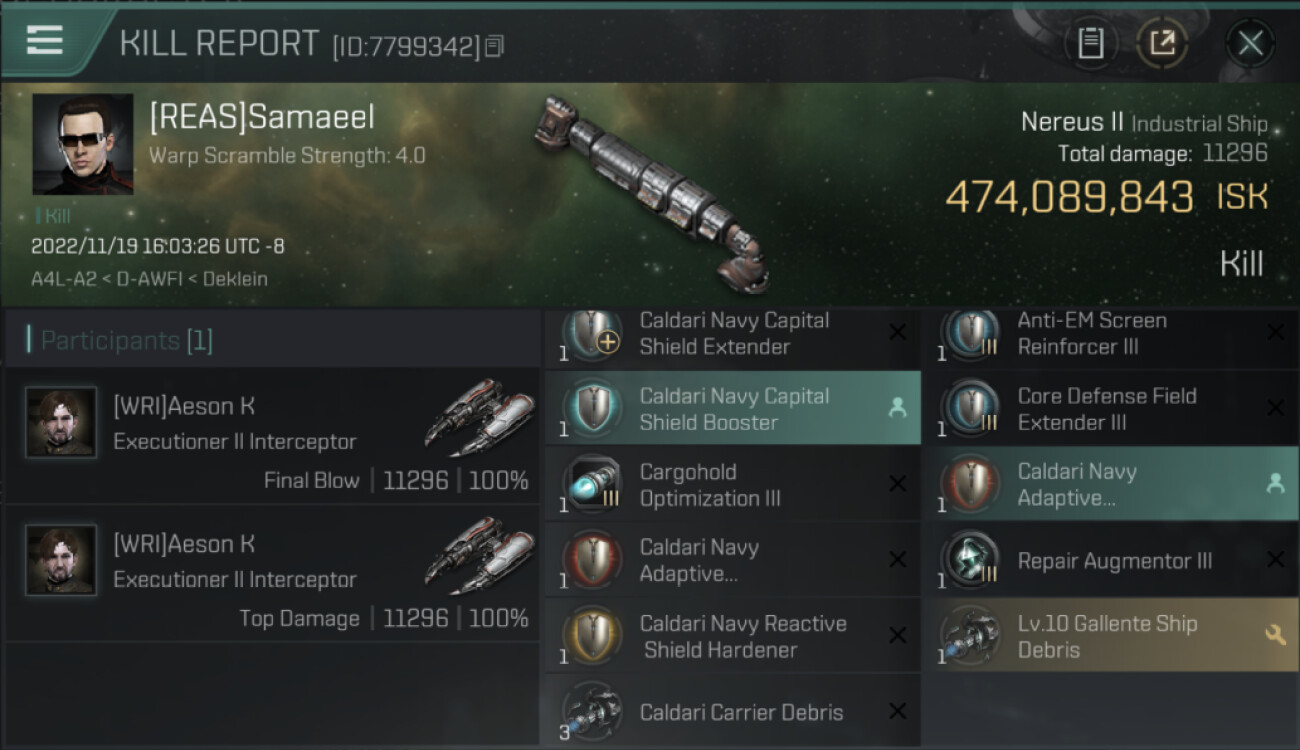
Task: Select Aeson K's Top Damage entry
Action: pyautogui.click(x=272, y=575)
